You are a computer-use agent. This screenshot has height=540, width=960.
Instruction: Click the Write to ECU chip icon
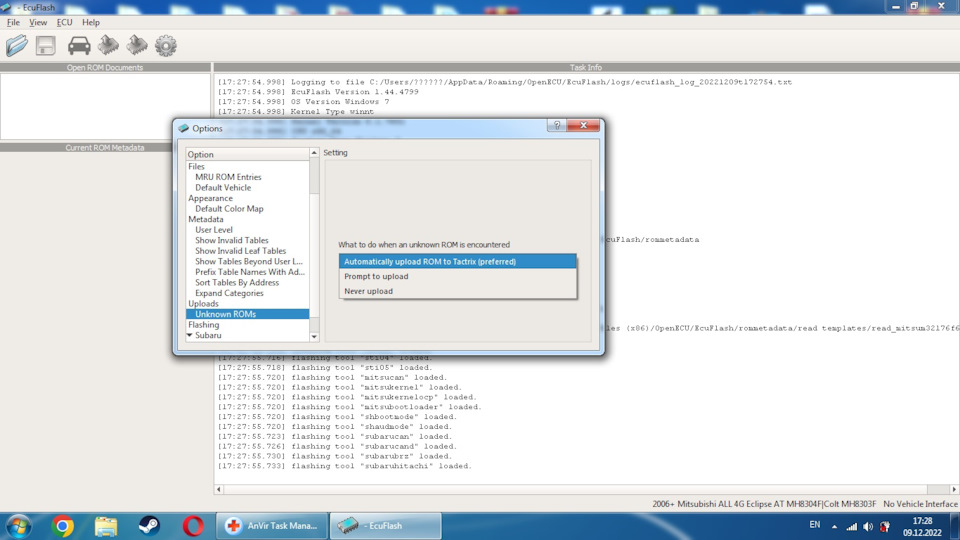coord(137,45)
